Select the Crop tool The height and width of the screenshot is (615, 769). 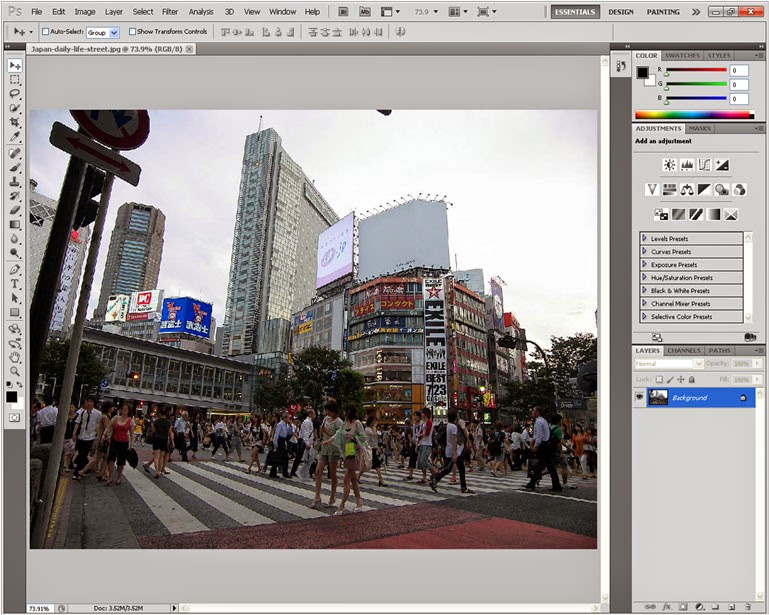pos(15,122)
